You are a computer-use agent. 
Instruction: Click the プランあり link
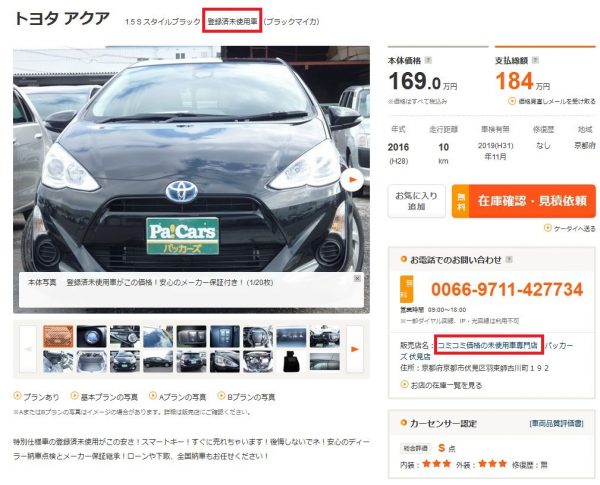coord(37,397)
